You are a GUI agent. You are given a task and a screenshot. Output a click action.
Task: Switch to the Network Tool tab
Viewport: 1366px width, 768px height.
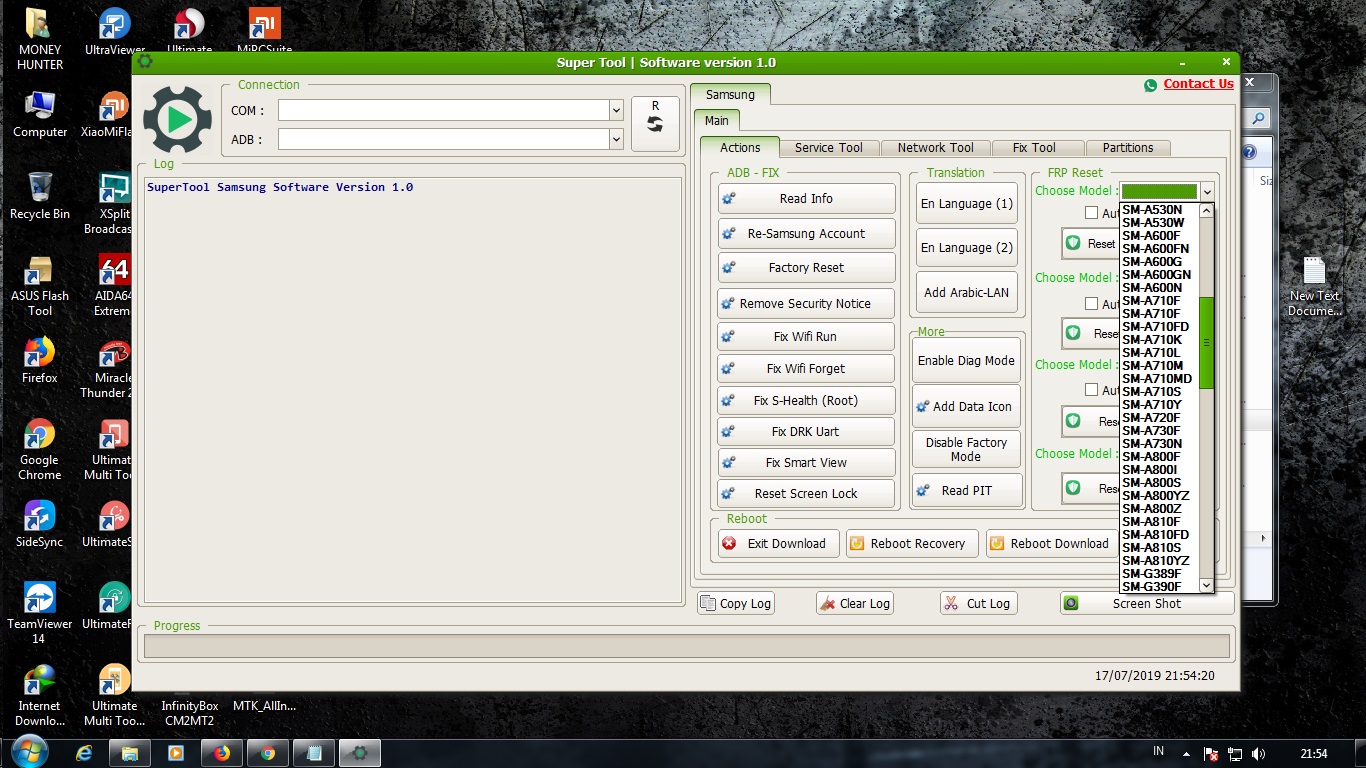pyautogui.click(x=935, y=148)
